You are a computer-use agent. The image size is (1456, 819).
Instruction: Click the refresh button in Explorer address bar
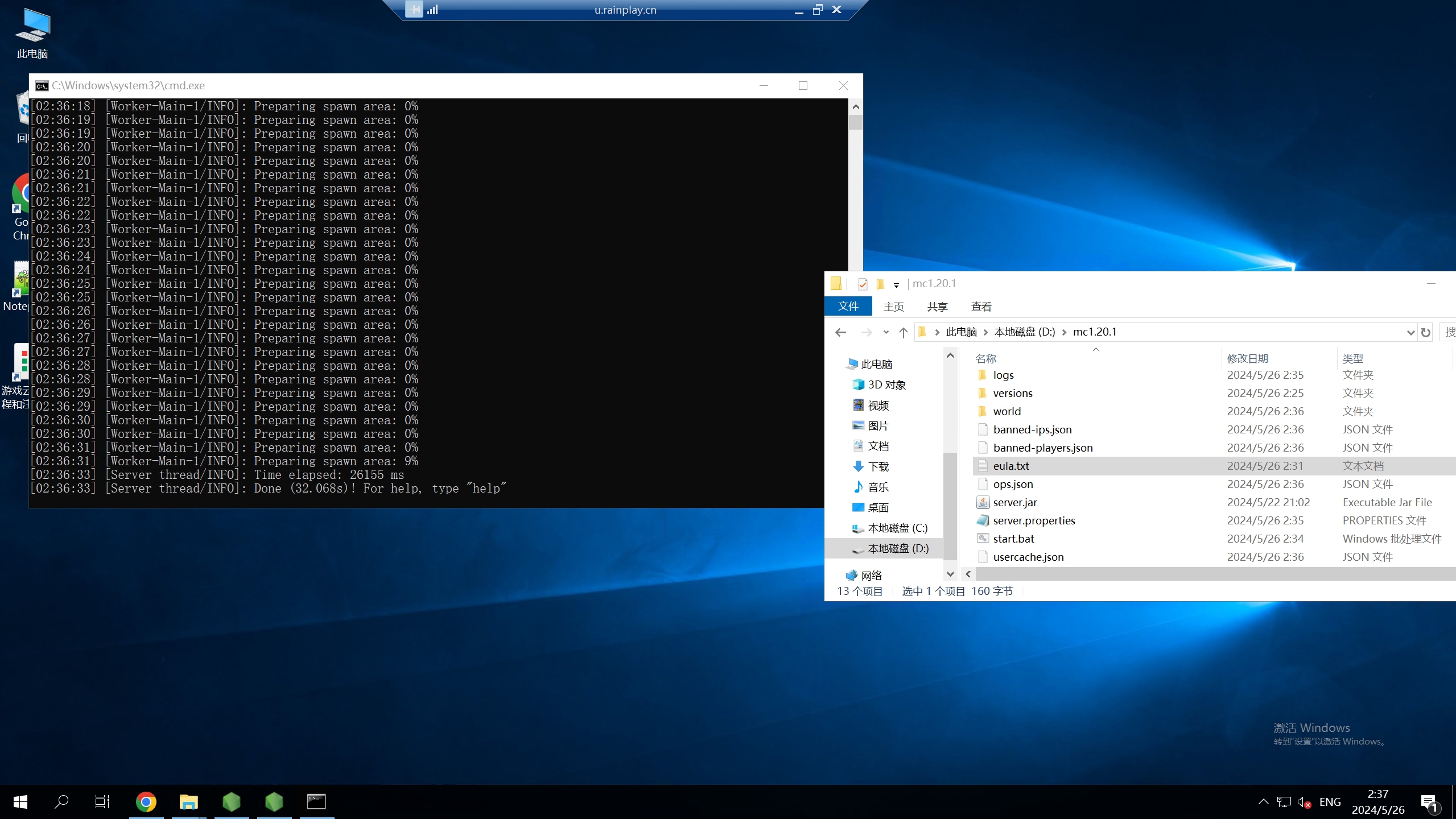point(1425,333)
